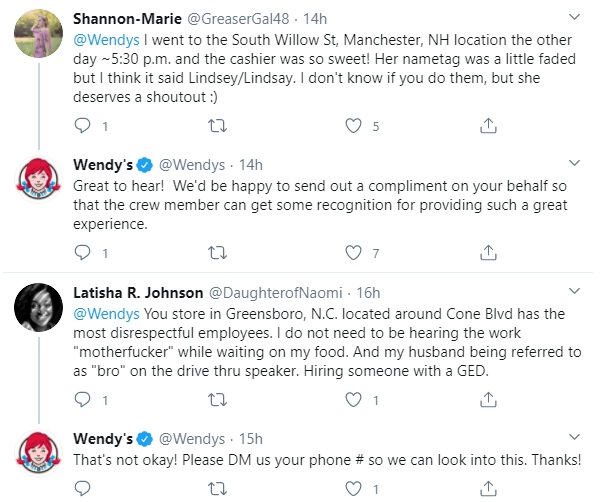The width and height of the screenshot is (602, 502).
Task: Open @Wendys mention in Shannon-Marie's tweet
Action: point(106,40)
